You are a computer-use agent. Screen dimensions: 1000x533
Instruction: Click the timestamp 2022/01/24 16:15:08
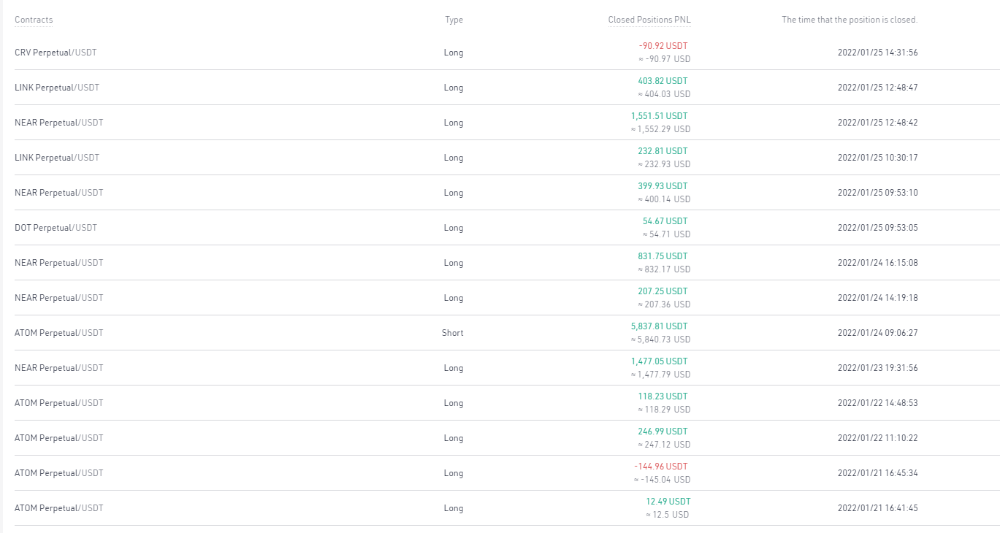pos(878,263)
